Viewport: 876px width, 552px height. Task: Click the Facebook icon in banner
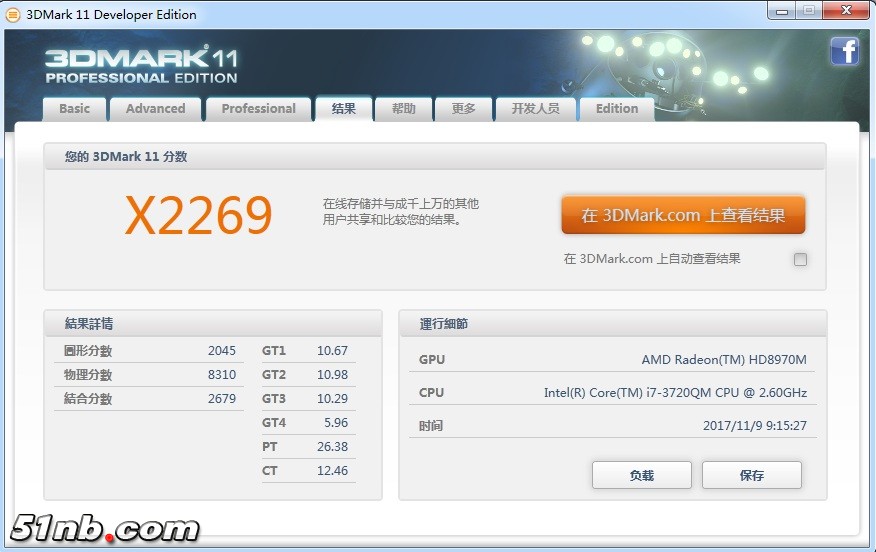pos(844,51)
